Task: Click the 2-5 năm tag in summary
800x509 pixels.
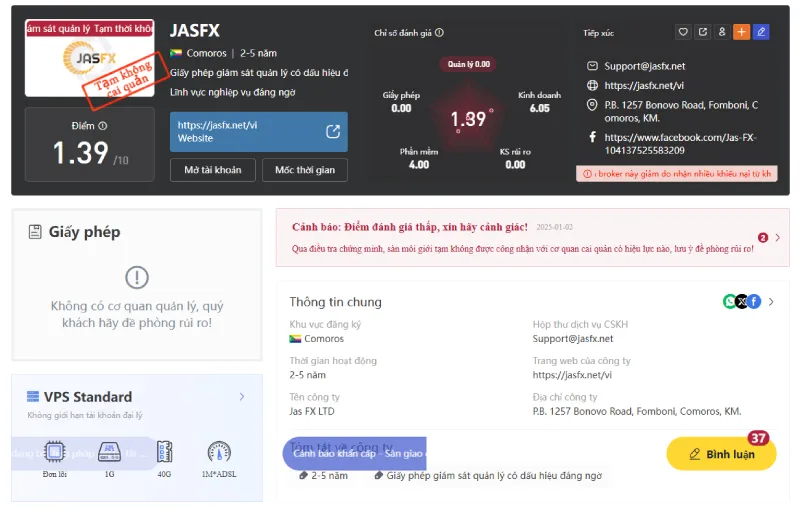Action: point(323,475)
